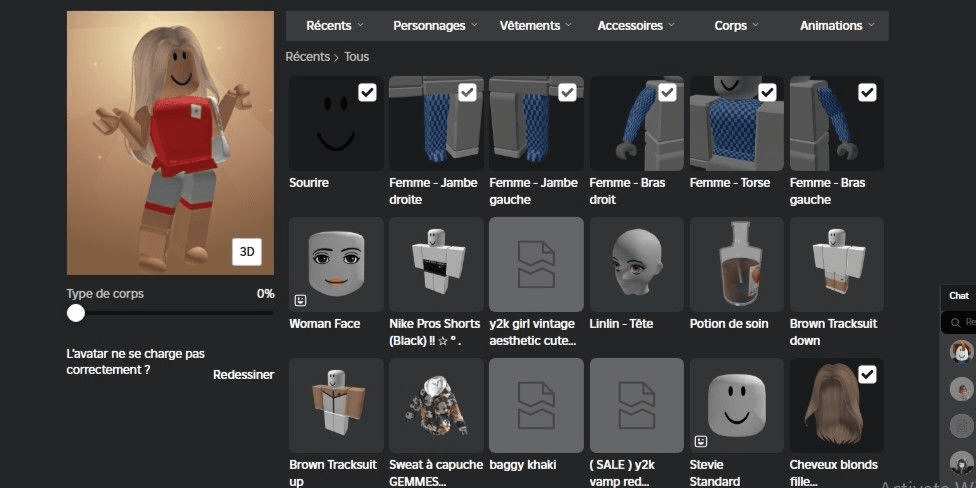Image resolution: width=976 pixels, height=488 pixels.
Task: Click the Sourire face thumbnail
Action: 336,123
